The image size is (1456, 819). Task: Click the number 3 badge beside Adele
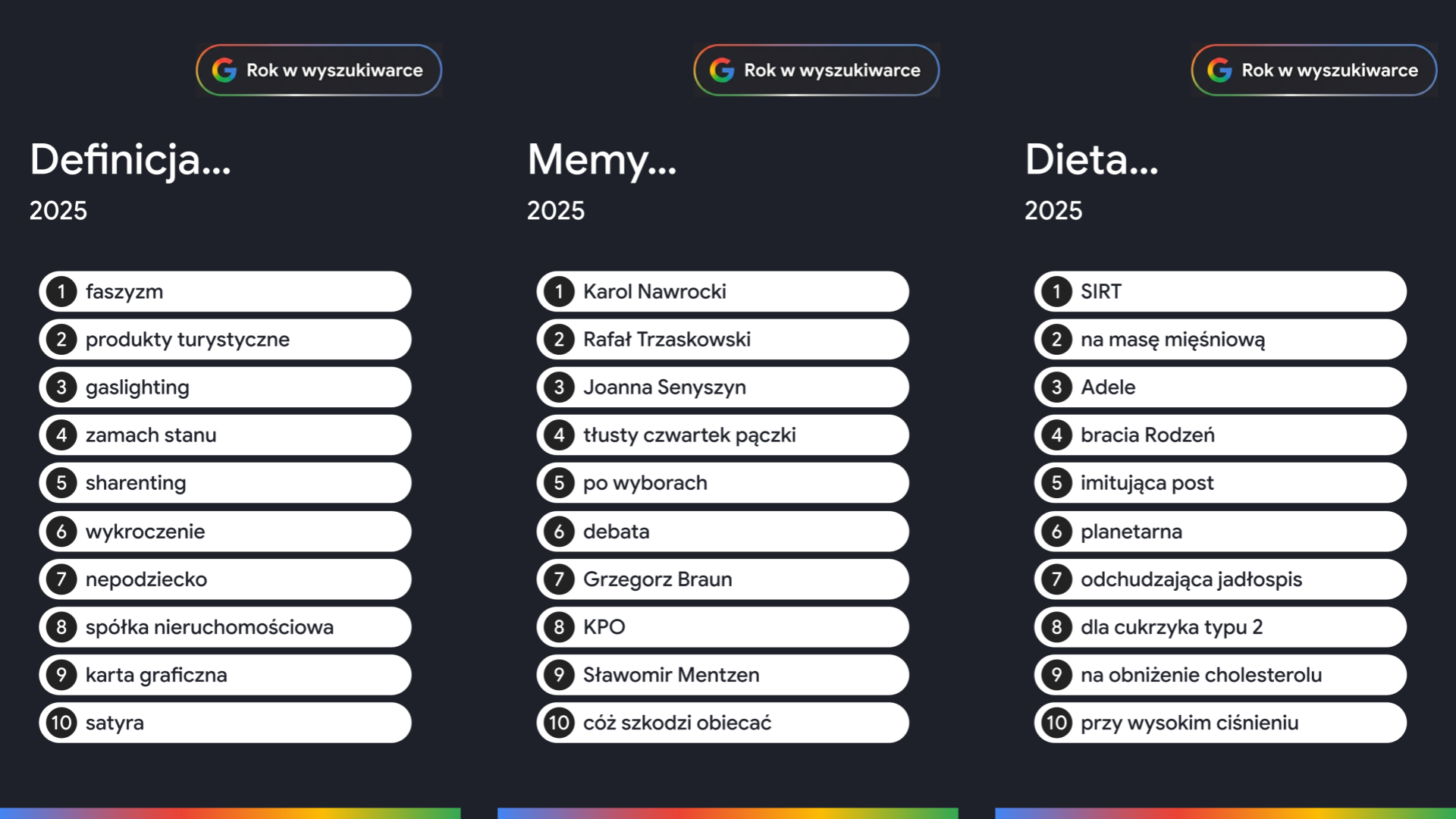coord(1056,388)
